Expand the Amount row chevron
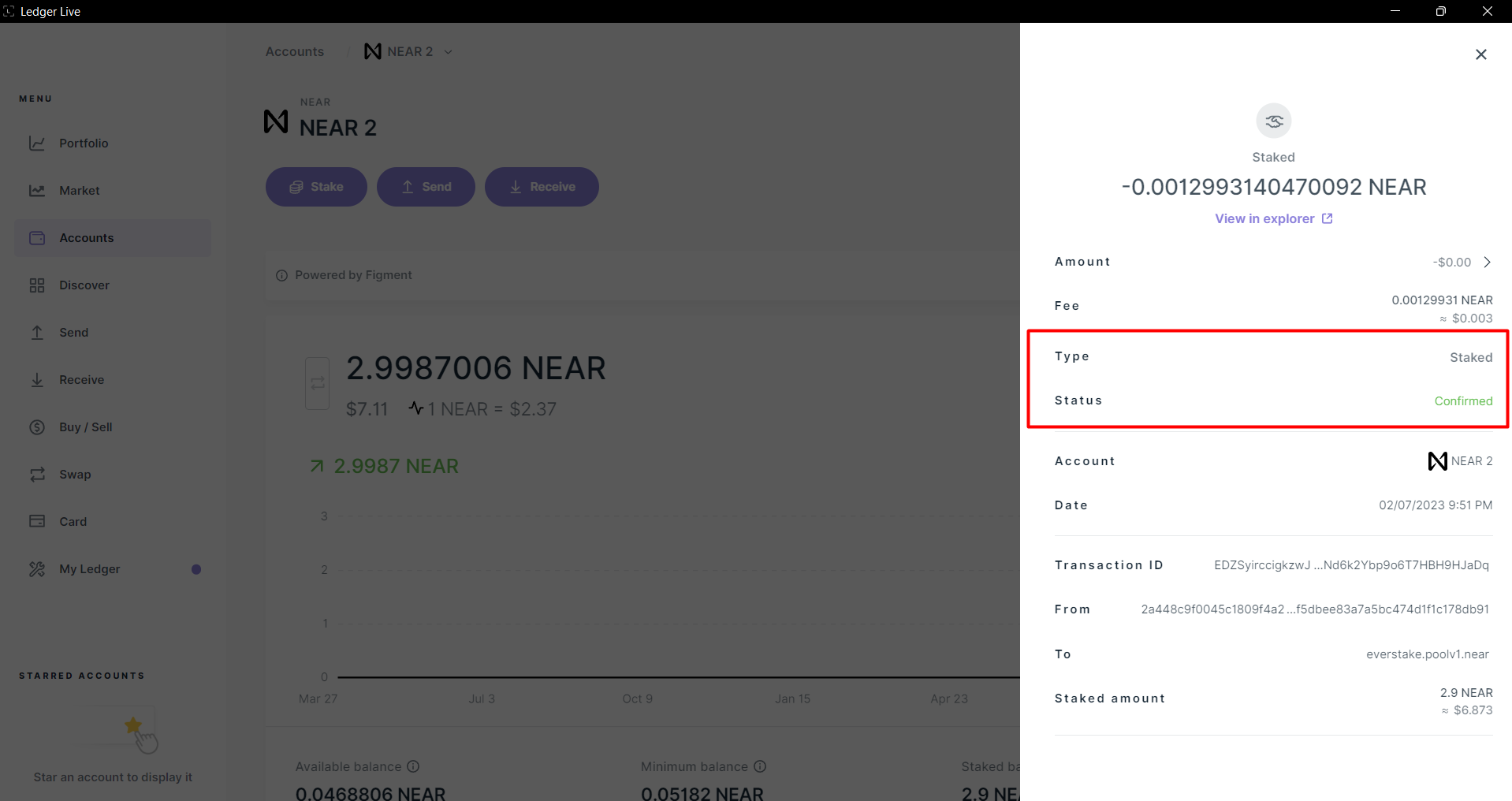This screenshot has width=1512, height=801. click(1487, 262)
